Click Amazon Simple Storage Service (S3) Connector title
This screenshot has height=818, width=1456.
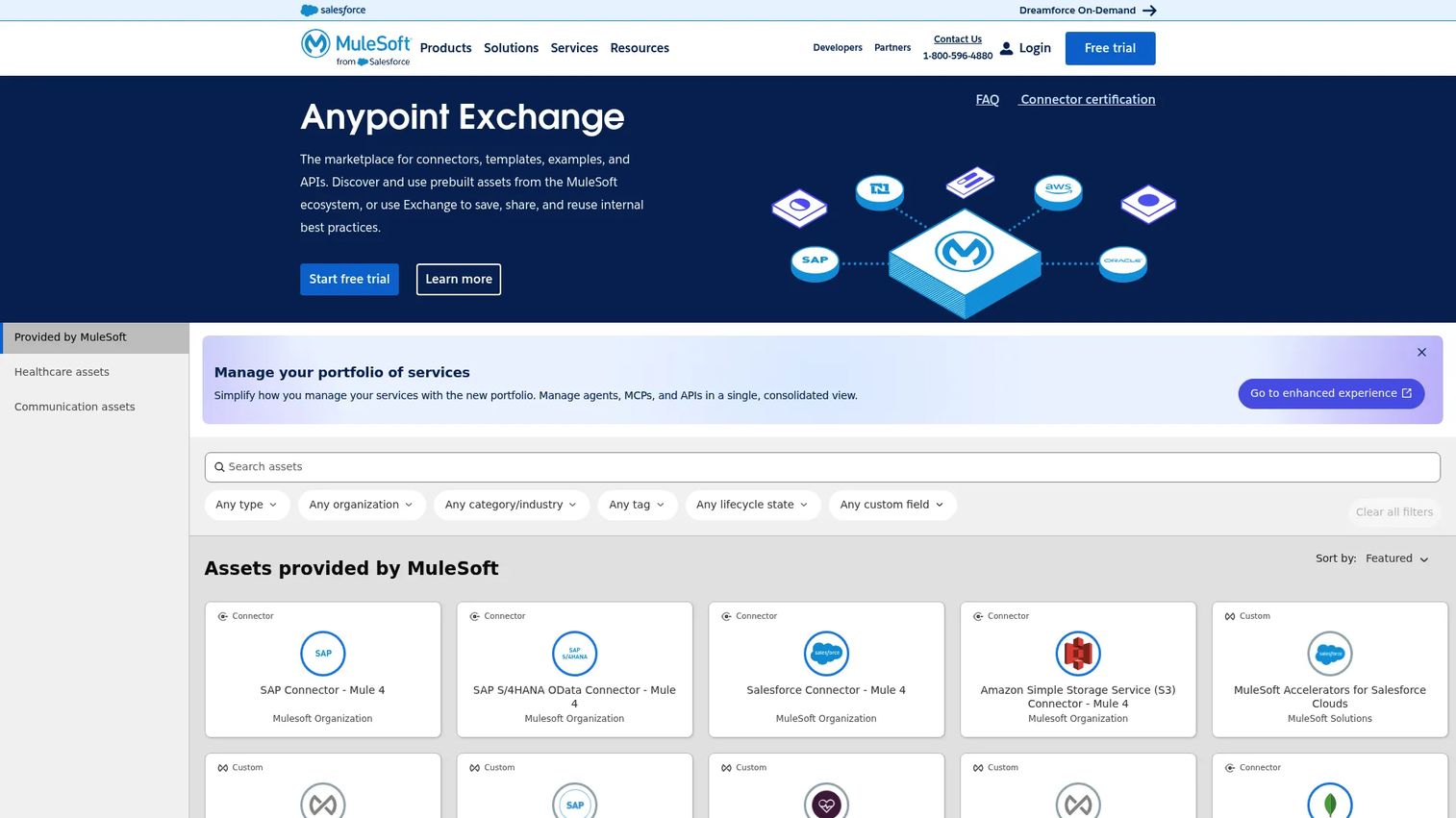pos(1078,697)
